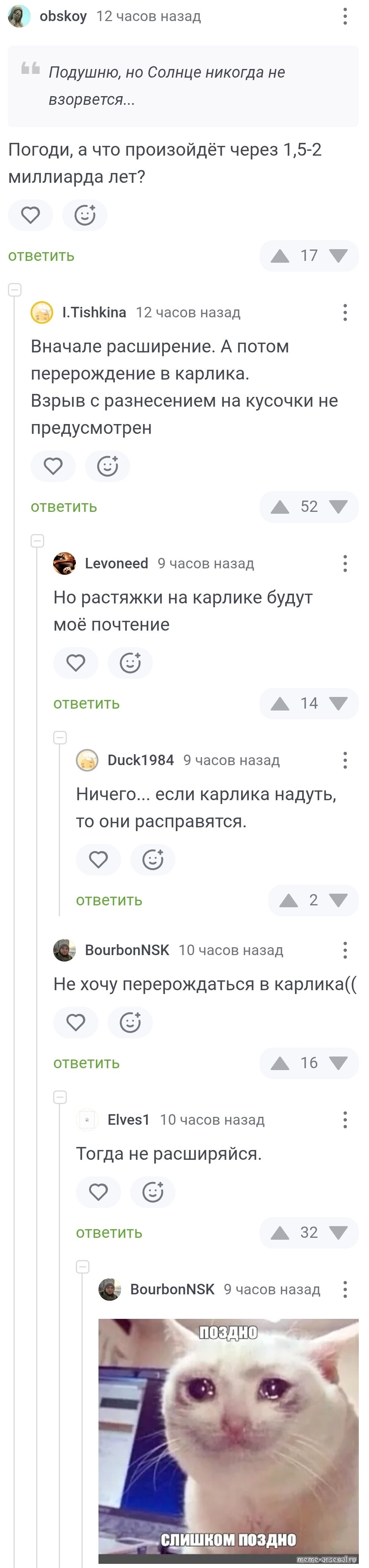Toggle heart on Elves1's comment
The width and height of the screenshot is (369, 1568).
98,1191
